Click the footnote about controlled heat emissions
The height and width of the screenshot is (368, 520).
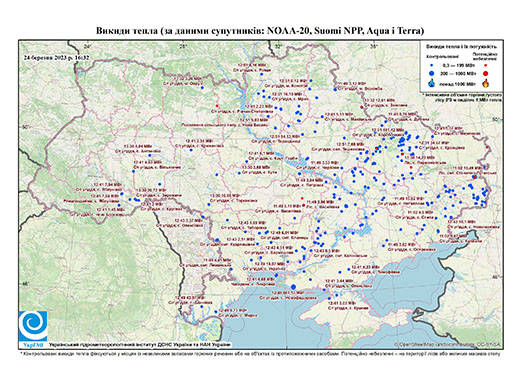(x=260, y=353)
